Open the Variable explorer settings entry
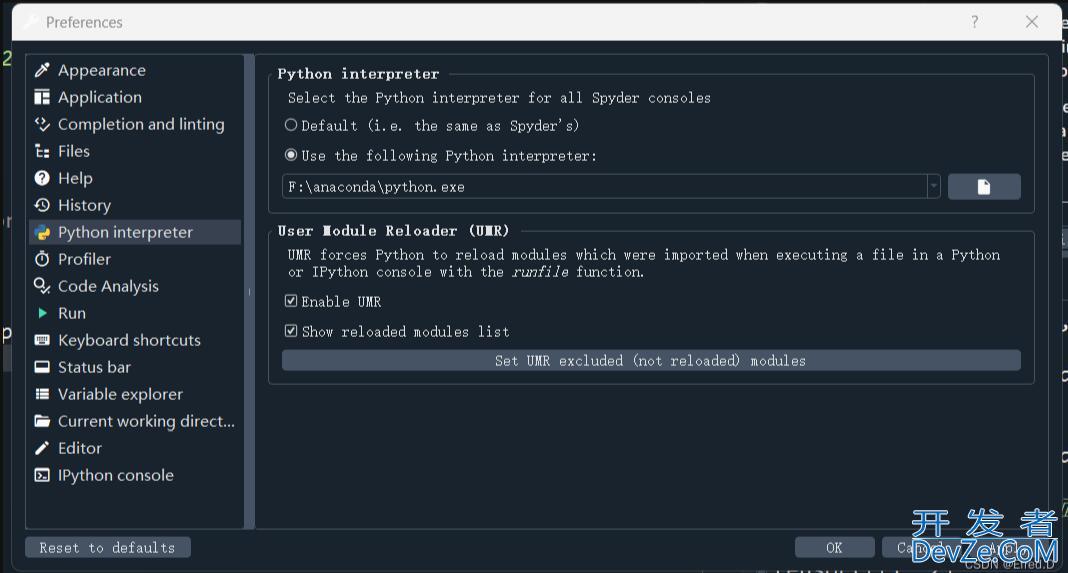Screen dimensions: 1068x573 134,394
